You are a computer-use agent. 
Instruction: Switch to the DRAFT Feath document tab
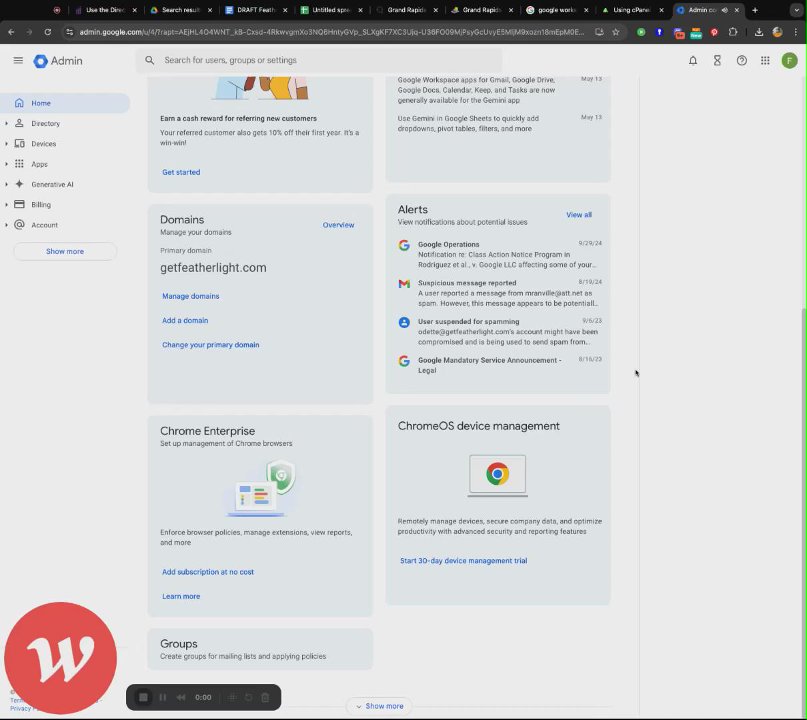pyautogui.click(x=256, y=10)
